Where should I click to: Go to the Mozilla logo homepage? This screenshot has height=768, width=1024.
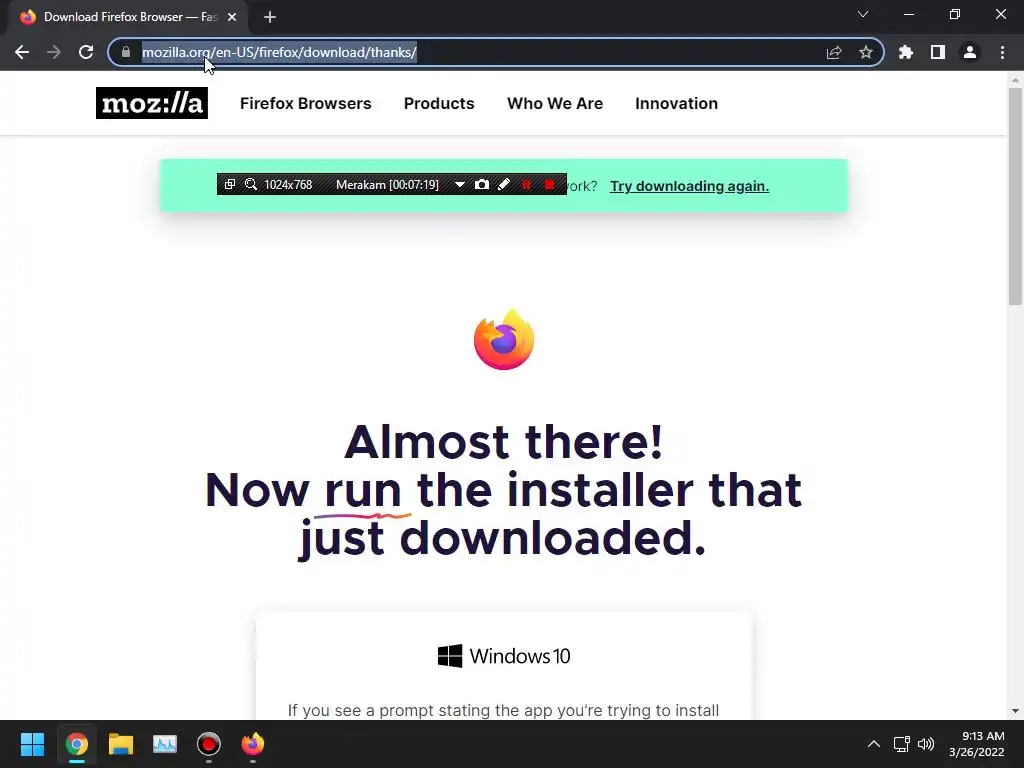tap(152, 103)
